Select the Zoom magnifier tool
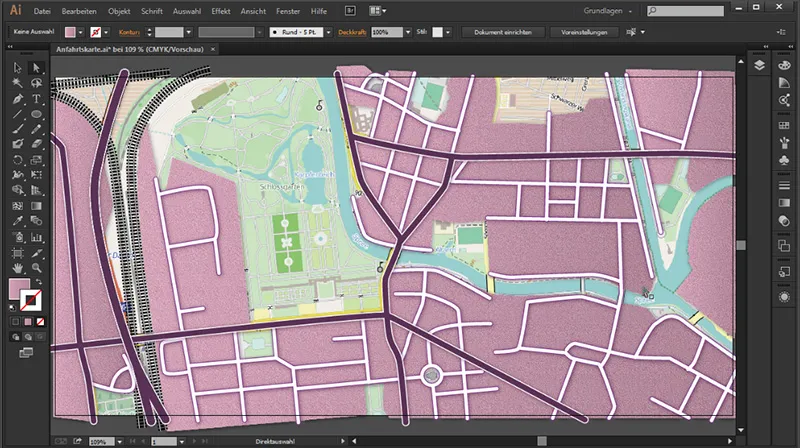 pyautogui.click(x=36, y=267)
